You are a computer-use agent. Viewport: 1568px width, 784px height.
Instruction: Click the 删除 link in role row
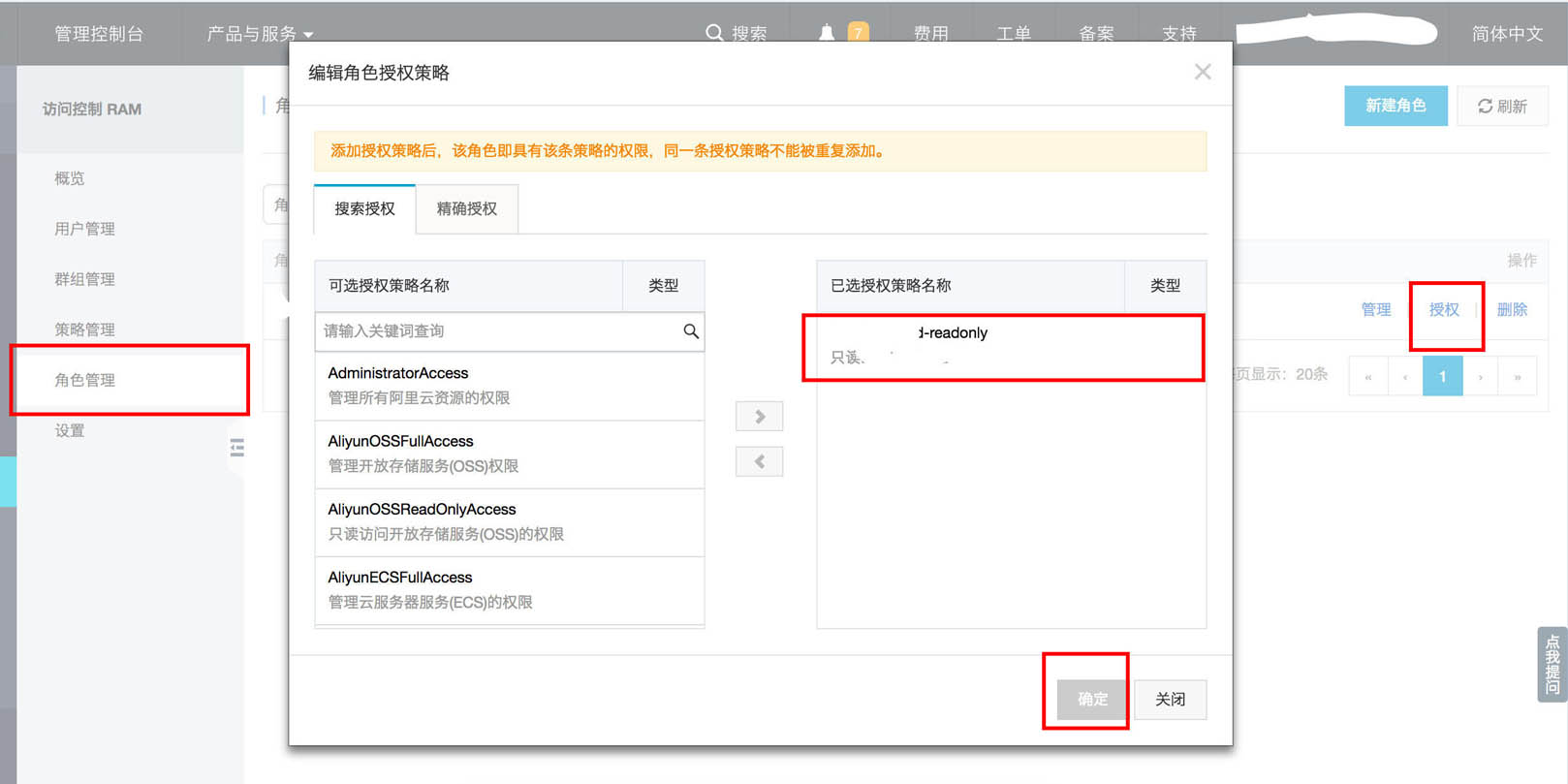[x=1512, y=309]
